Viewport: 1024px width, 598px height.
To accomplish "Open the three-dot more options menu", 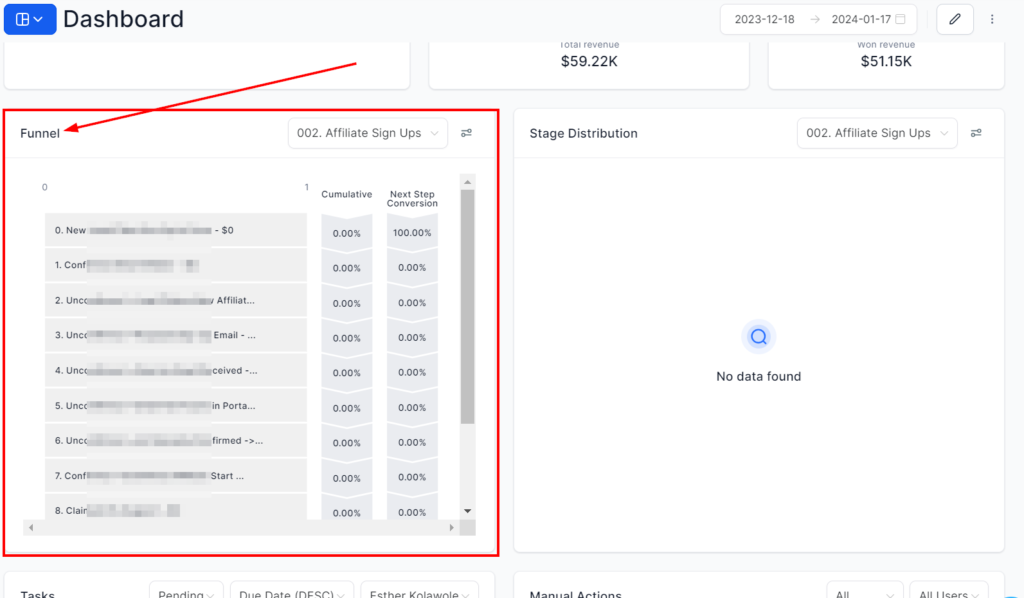I will point(992,19).
